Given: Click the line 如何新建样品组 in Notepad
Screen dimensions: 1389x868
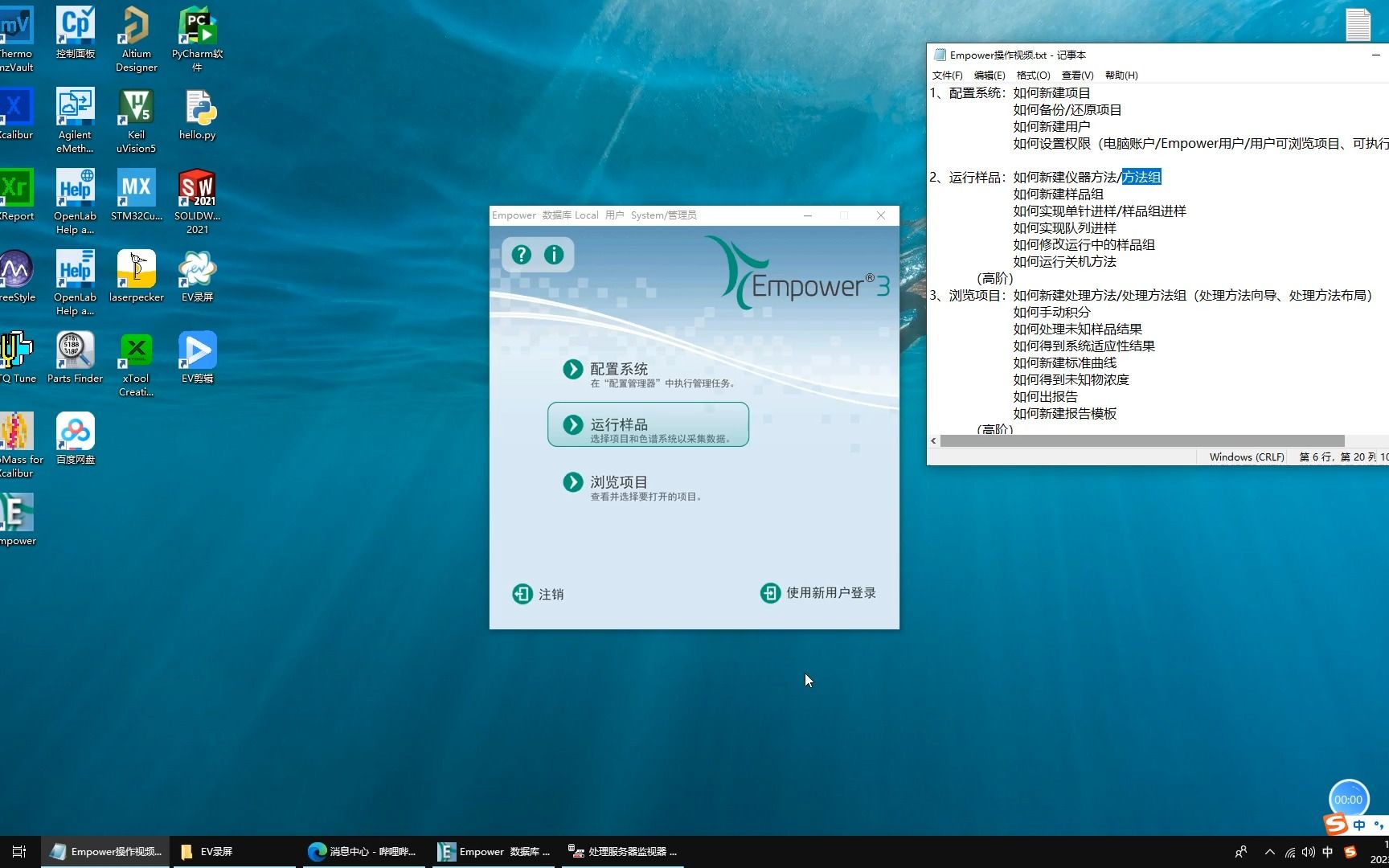Looking at the screenshot, I should pyautogui.click(x=1058, y=194).
